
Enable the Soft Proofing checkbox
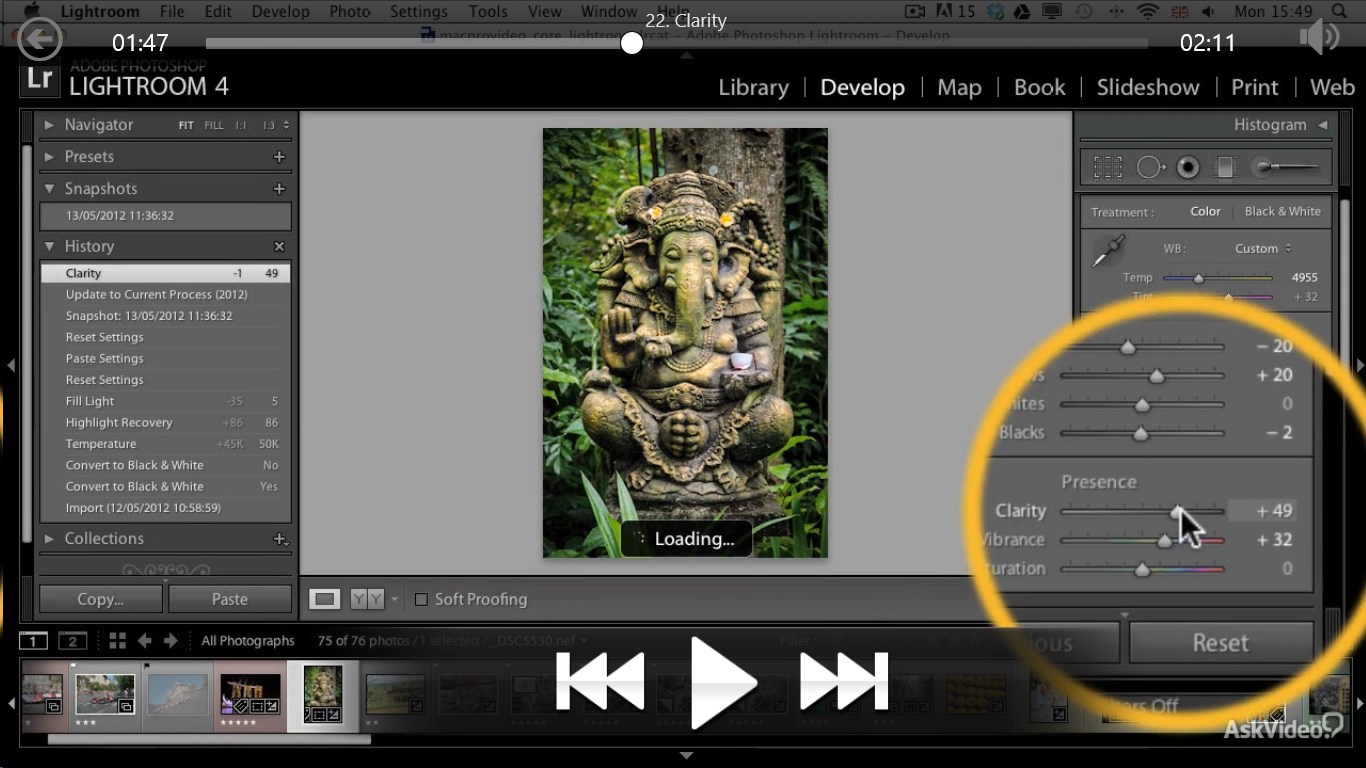point(421,599)
